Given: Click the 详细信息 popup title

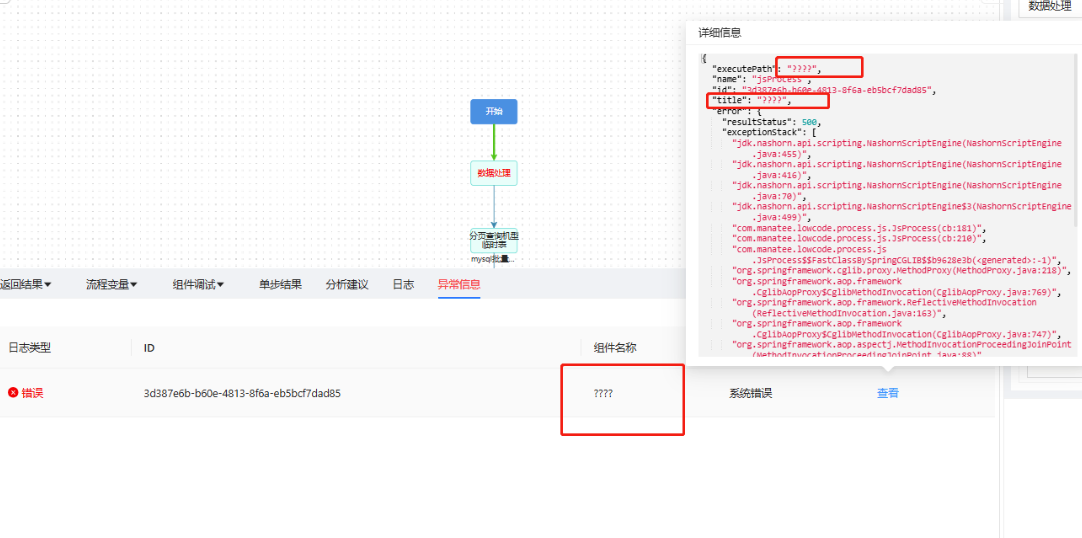Looking at the screenshot, I should [720, 32].
